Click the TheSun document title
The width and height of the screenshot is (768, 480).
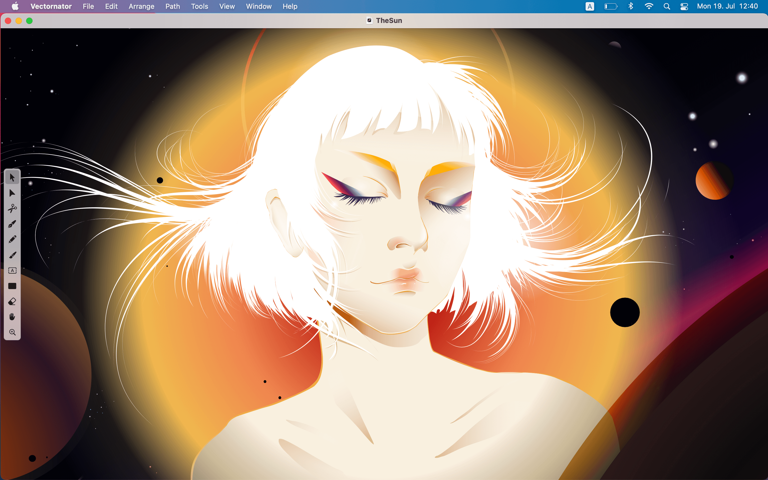click(x=389, y=21)
